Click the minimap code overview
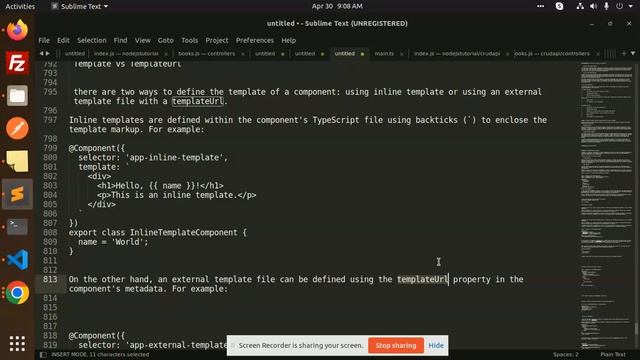The image size is (640, 360). 607,206
